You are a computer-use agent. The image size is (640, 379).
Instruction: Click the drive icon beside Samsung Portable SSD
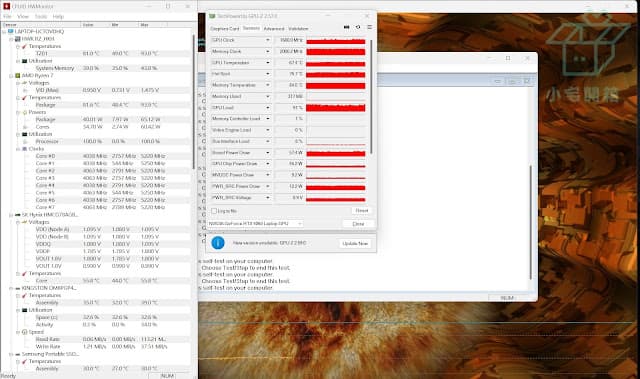click(18, 354)
